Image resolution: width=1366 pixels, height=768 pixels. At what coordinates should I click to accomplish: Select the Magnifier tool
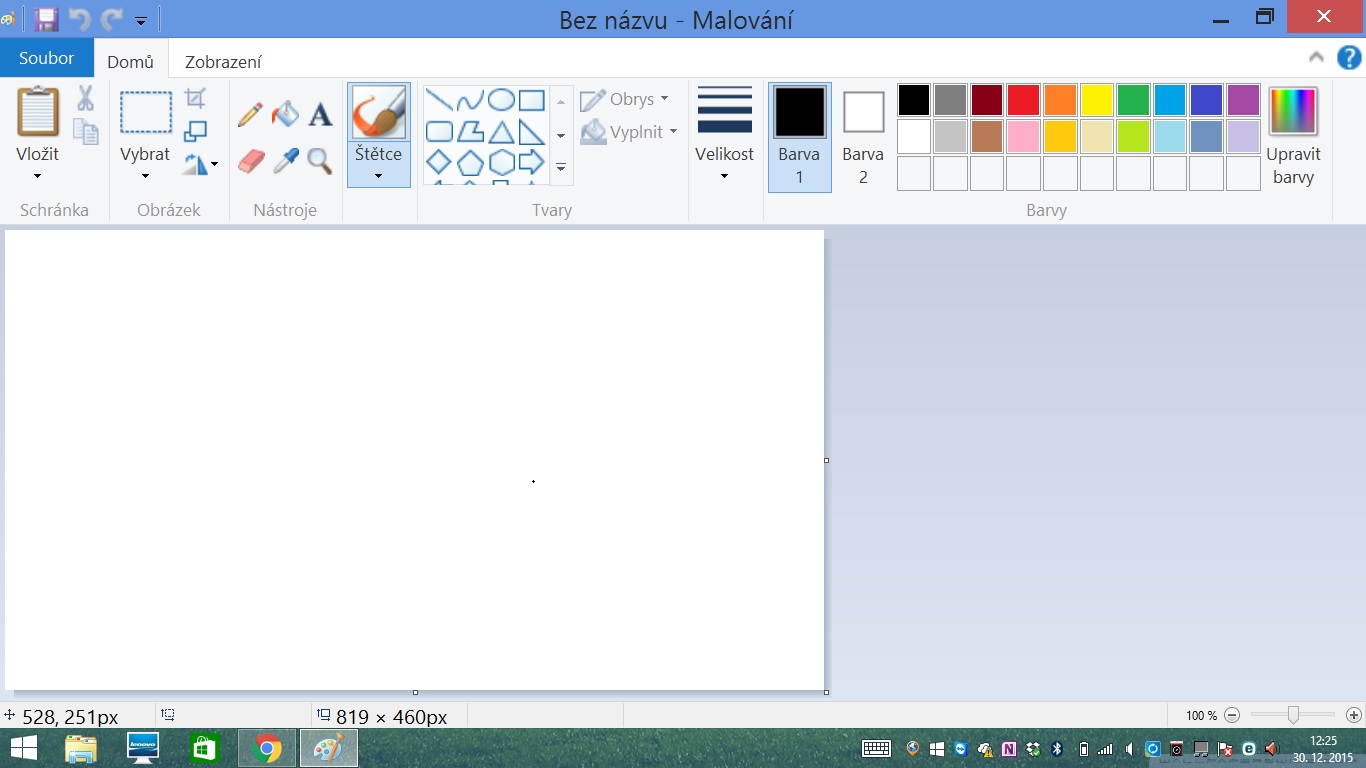pyautogui.click(x=320, y=161)
